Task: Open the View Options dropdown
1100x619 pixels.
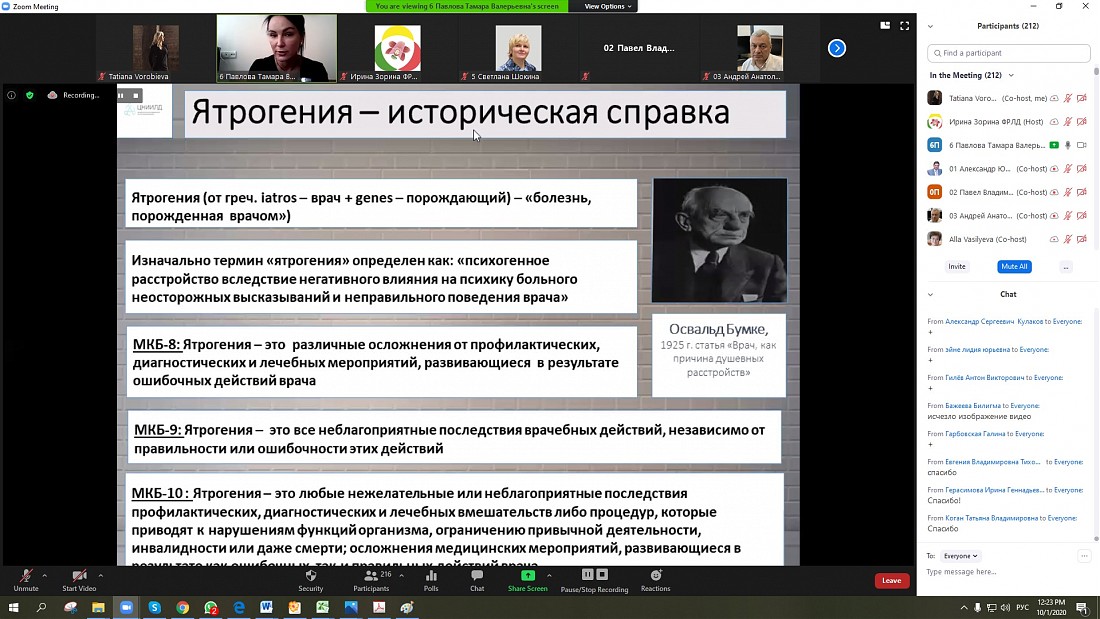Action: click(x=608, y=6)
